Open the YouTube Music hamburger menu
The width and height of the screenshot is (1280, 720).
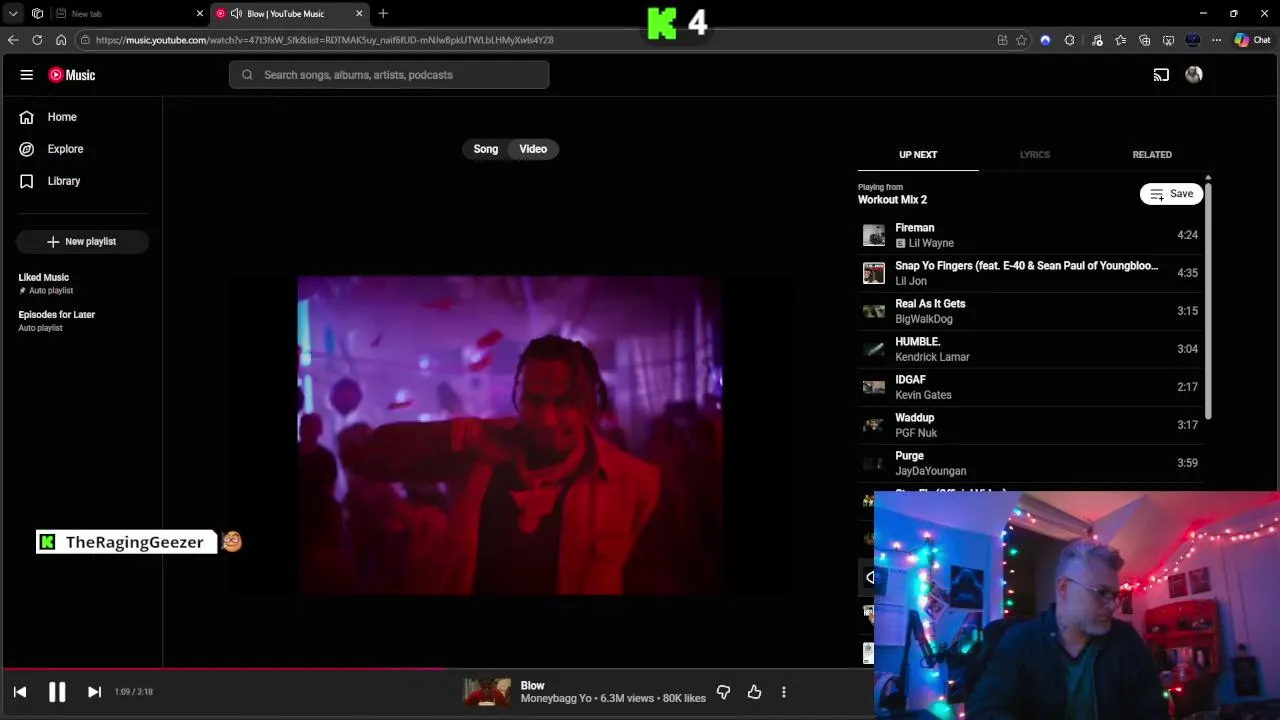(27, 75)
